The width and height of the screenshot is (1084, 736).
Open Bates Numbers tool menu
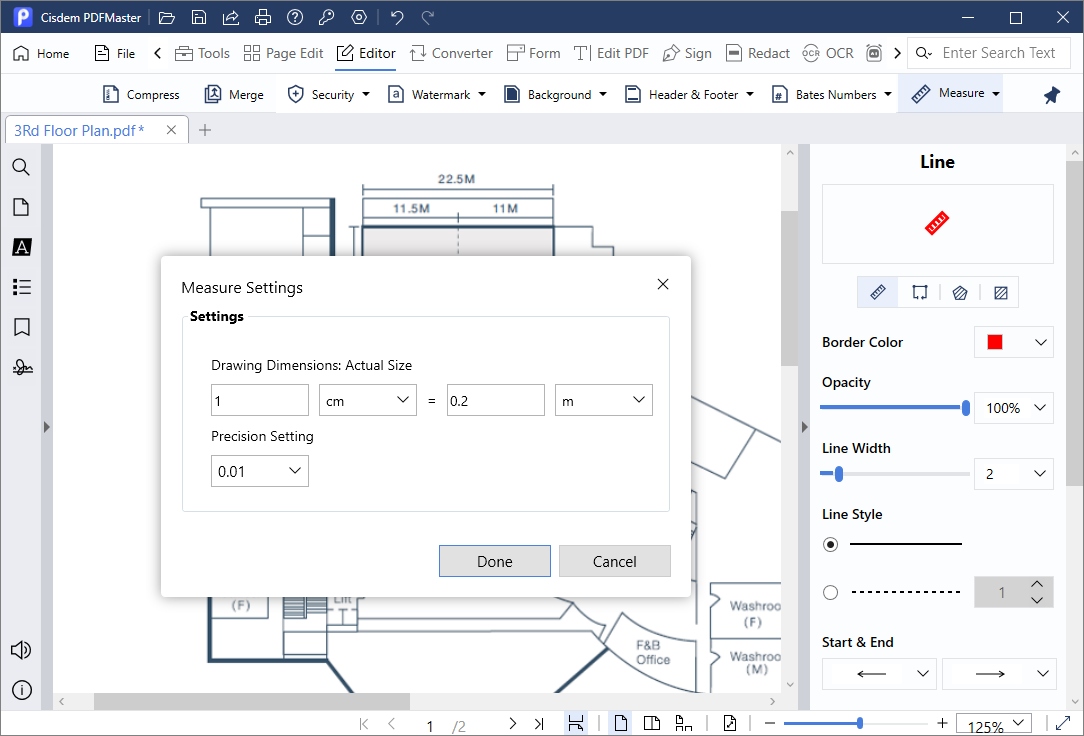click(x=832, y=95)
